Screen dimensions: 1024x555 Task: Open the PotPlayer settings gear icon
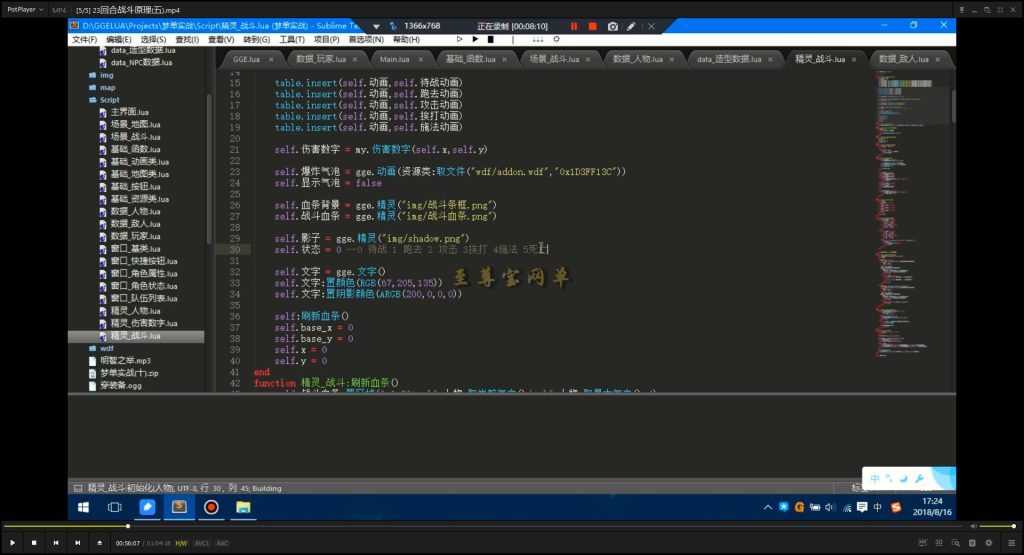[989, 543]
